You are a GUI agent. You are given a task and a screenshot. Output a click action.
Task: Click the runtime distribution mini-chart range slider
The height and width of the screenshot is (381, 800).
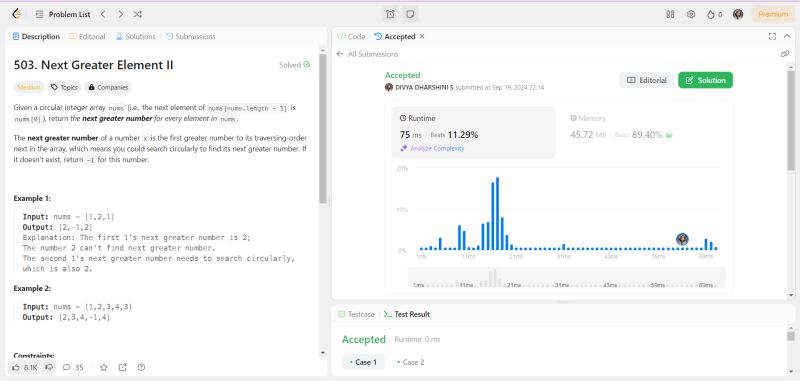pos(566,278)
